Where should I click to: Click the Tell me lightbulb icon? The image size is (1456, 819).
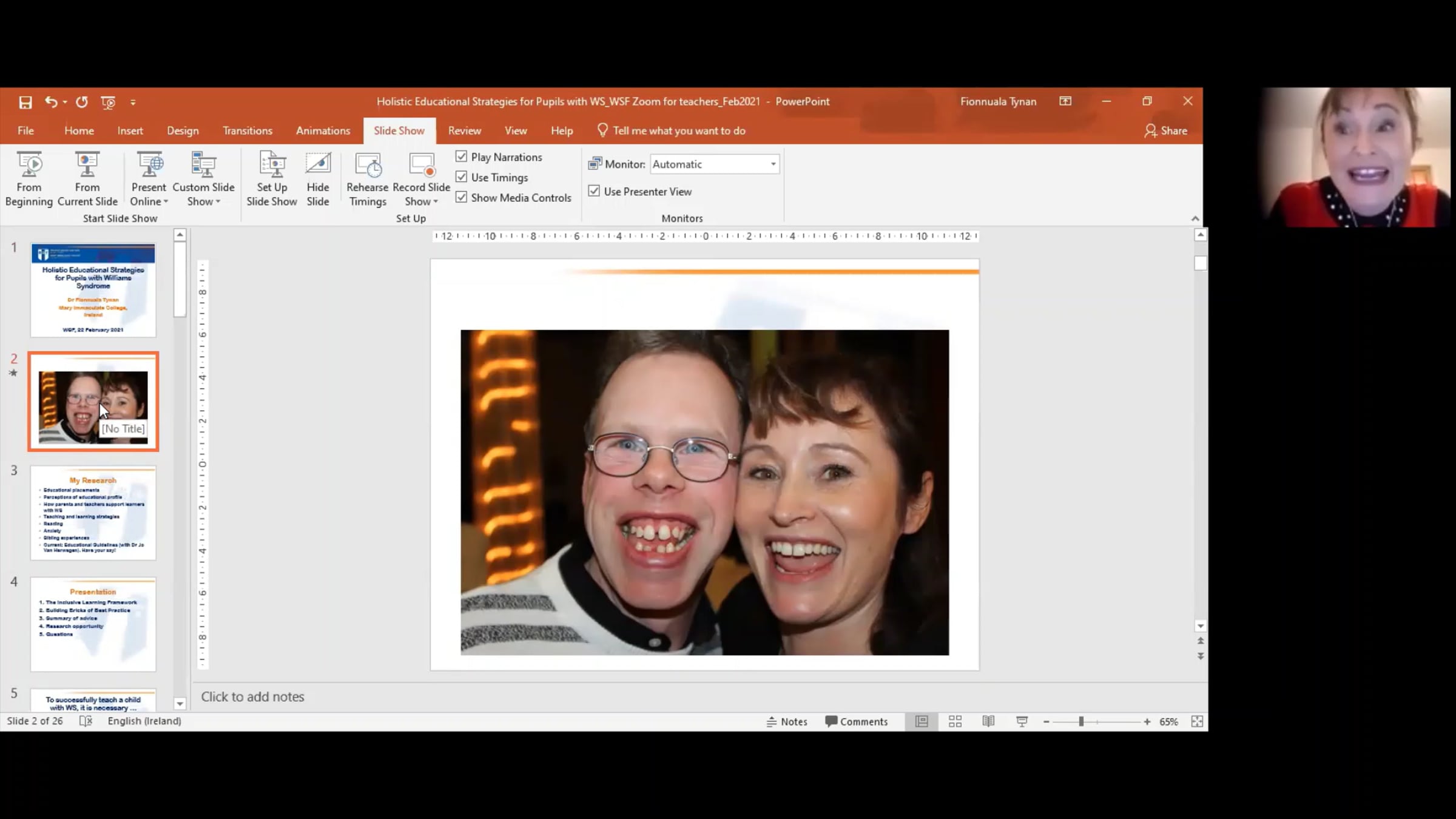[602, 130]
